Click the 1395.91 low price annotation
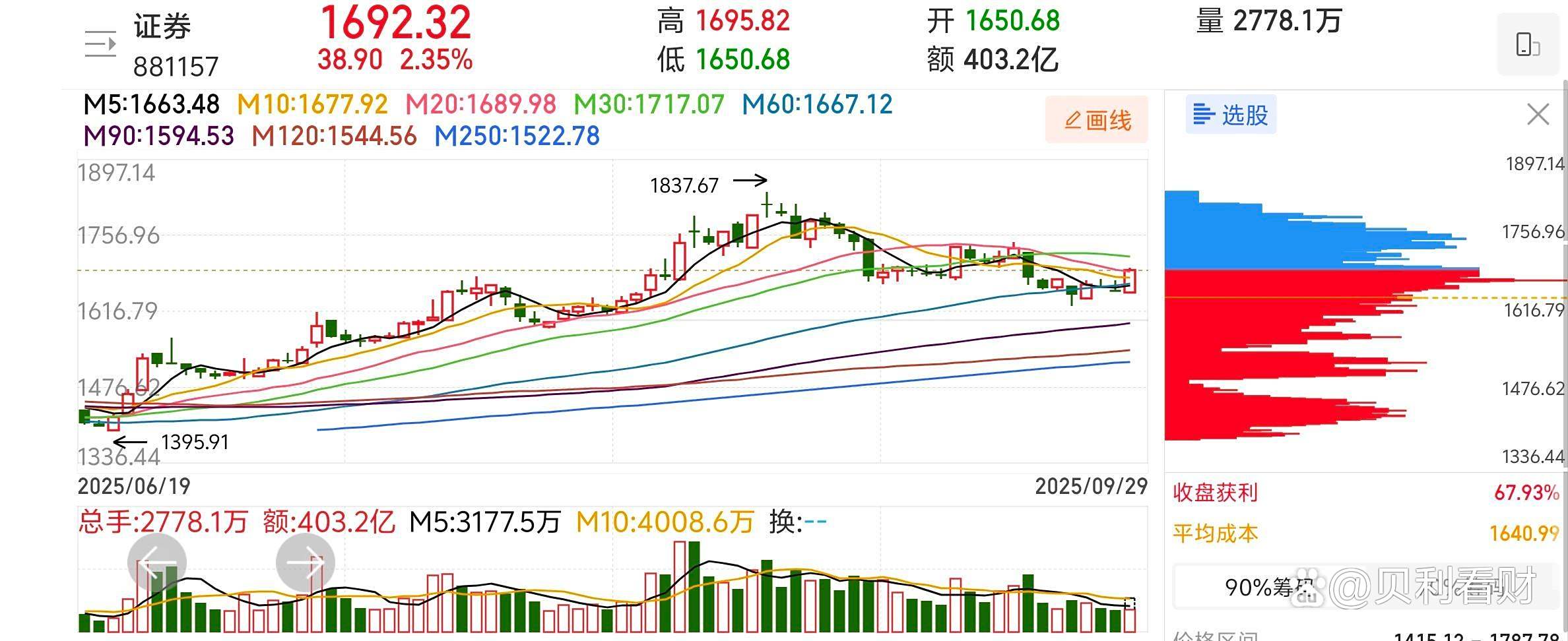Image resolution: width=1568 pixels, height=641 pixels. [195, 442]
